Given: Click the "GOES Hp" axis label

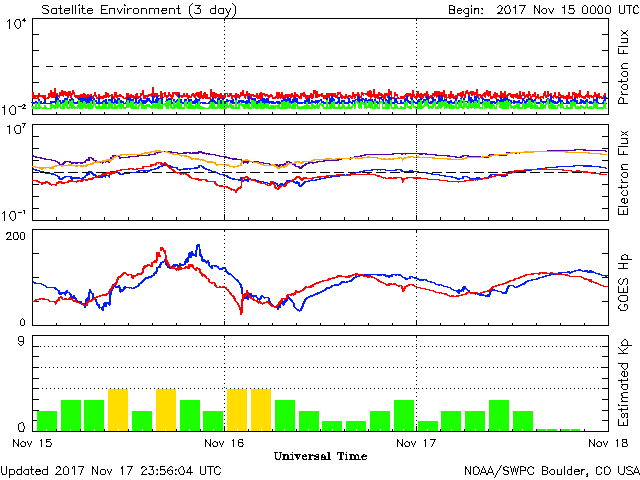Looking at the screenshot, I should [x=623, y=282].
